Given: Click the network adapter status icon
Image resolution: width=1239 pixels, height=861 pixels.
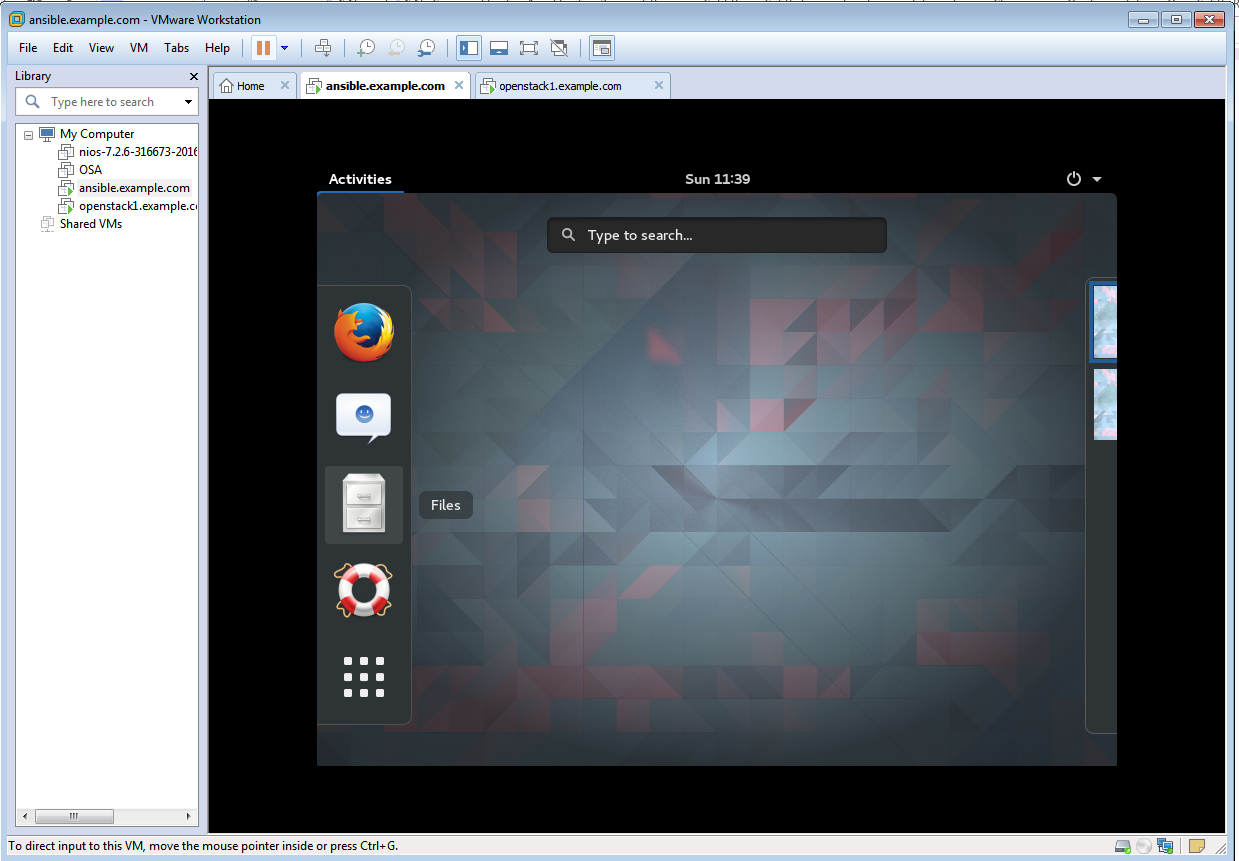Looking at the screenshot, I should [1165, 846].
